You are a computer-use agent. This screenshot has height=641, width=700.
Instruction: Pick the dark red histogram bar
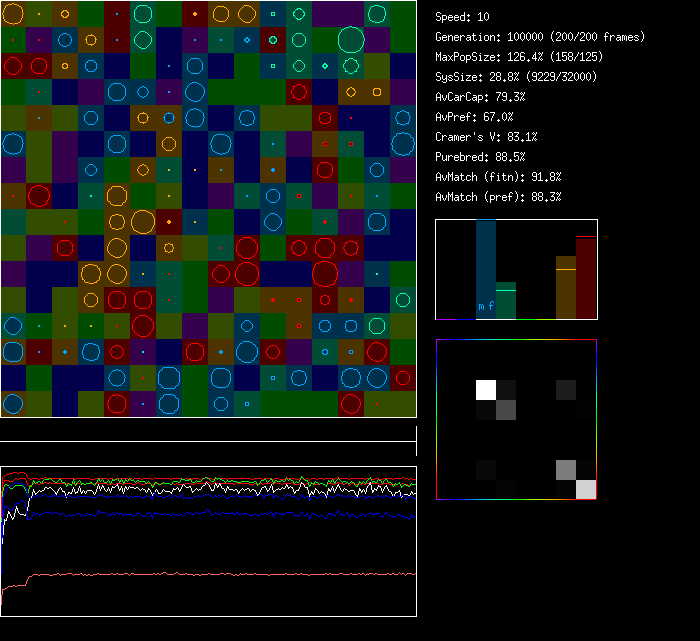[586, 277]
